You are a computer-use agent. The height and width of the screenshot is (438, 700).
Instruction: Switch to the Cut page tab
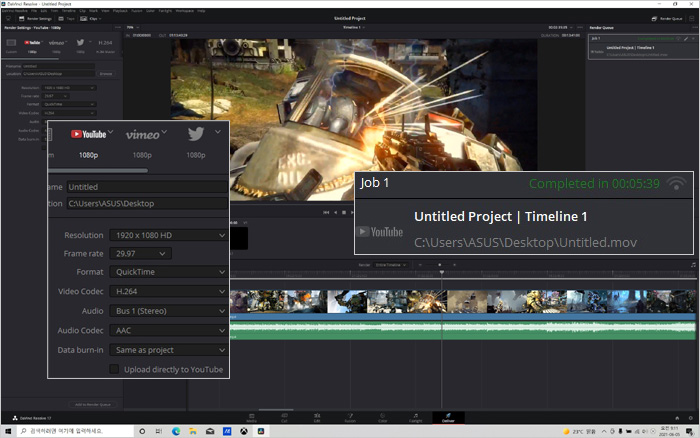[284, 418]
